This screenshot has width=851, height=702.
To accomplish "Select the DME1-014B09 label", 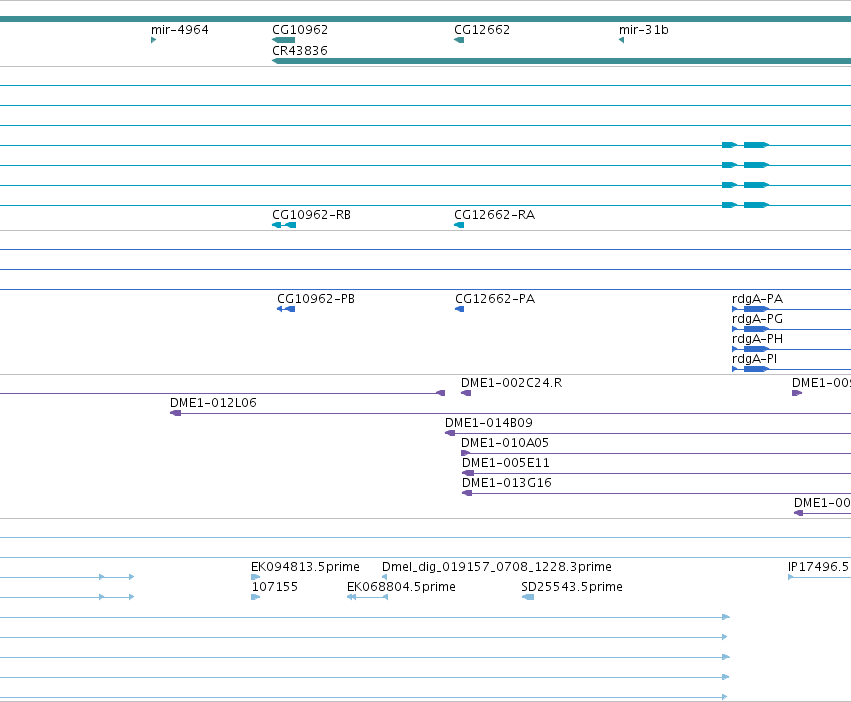I will coord(488,423).
